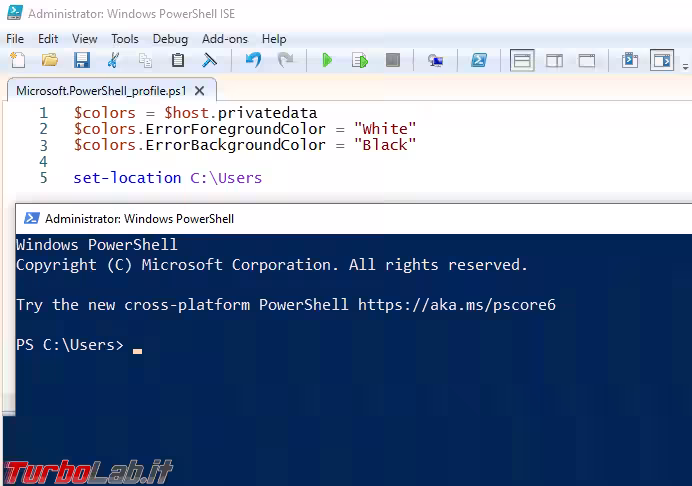Launch PowerShell.exe toolbar icon
Screen dimensions: 692x486
click(x=479, y=60)
